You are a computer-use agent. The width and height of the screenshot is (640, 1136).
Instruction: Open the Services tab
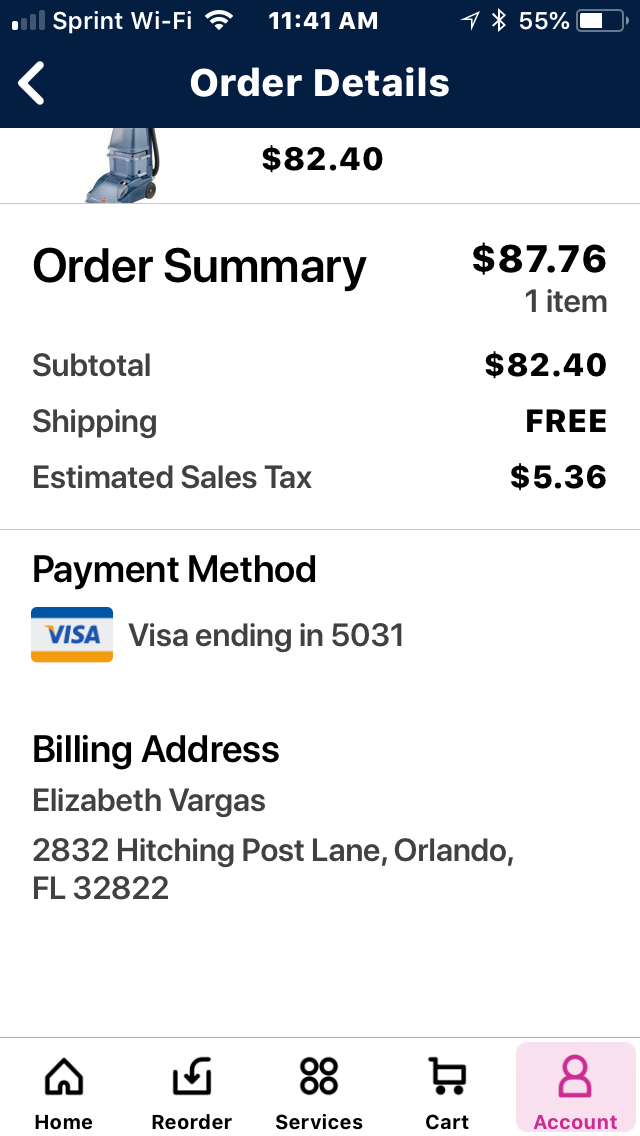[x=319, y=1090]
